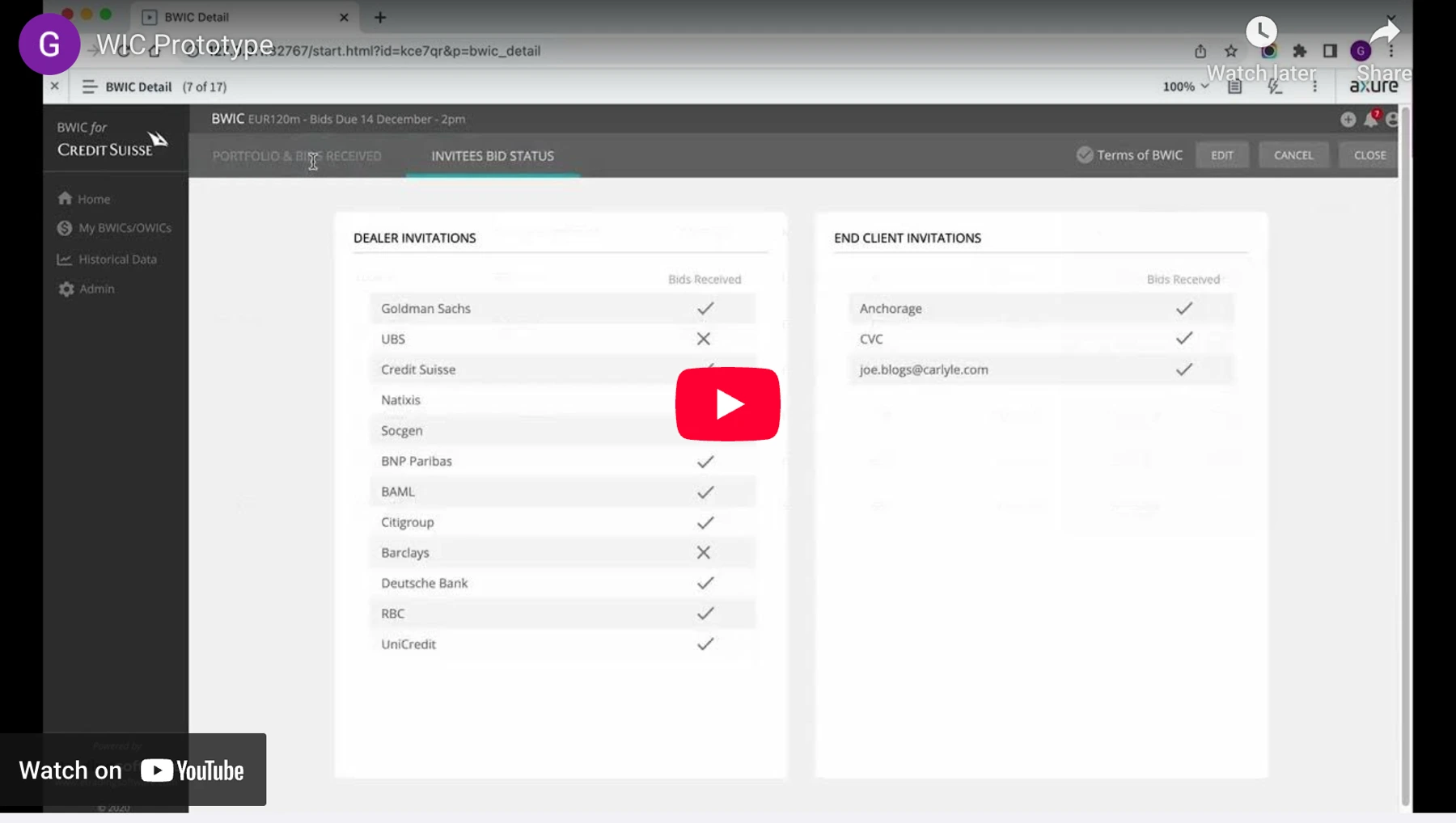The height and width of the screenshot is (823, 1456).
Task: Click the Watch later clock icon
Action: (1261, 32)
